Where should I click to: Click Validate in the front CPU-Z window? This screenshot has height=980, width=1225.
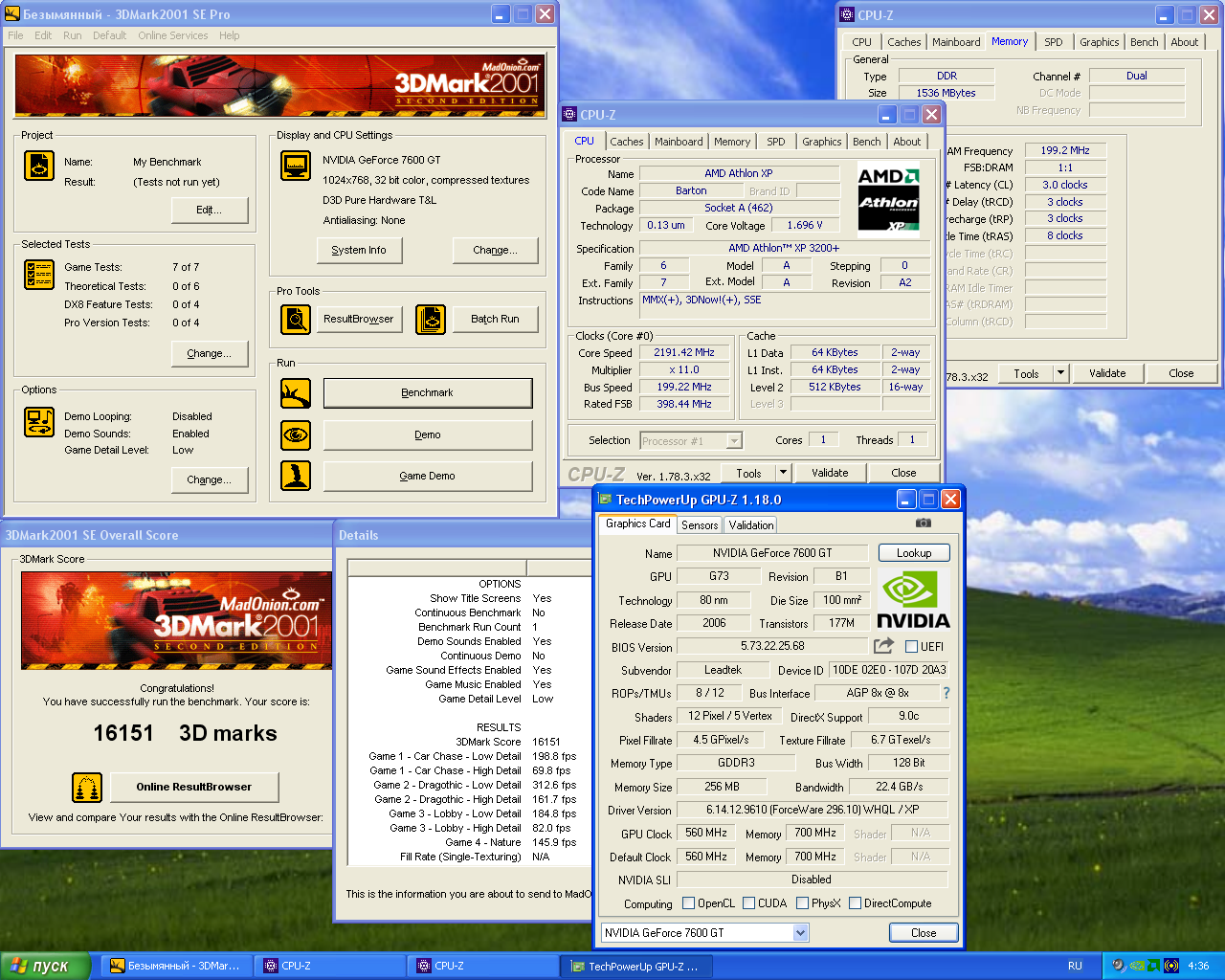[x=830, y=472]
